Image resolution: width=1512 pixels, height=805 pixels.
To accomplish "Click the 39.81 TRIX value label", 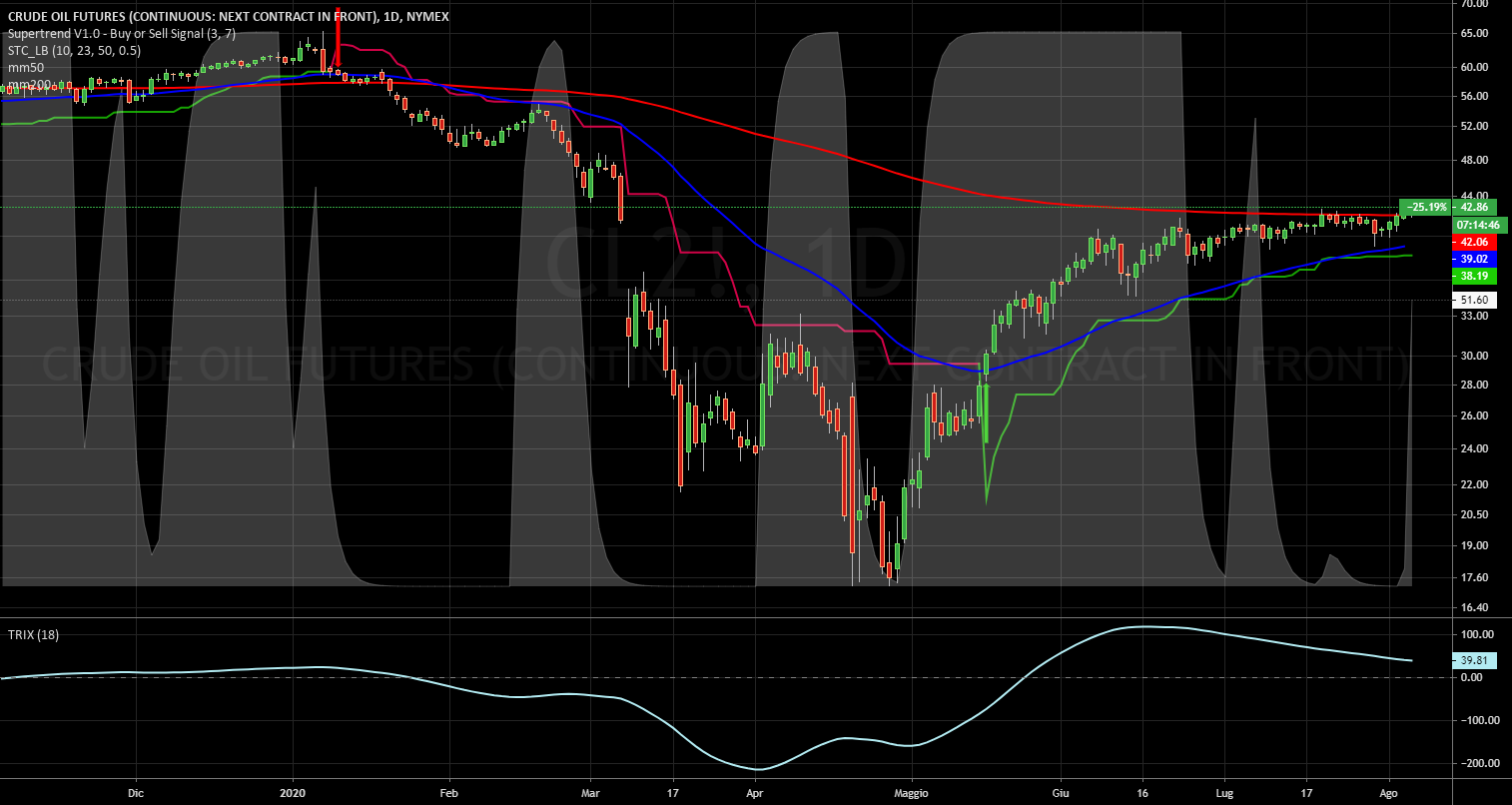I will 1475,660.
